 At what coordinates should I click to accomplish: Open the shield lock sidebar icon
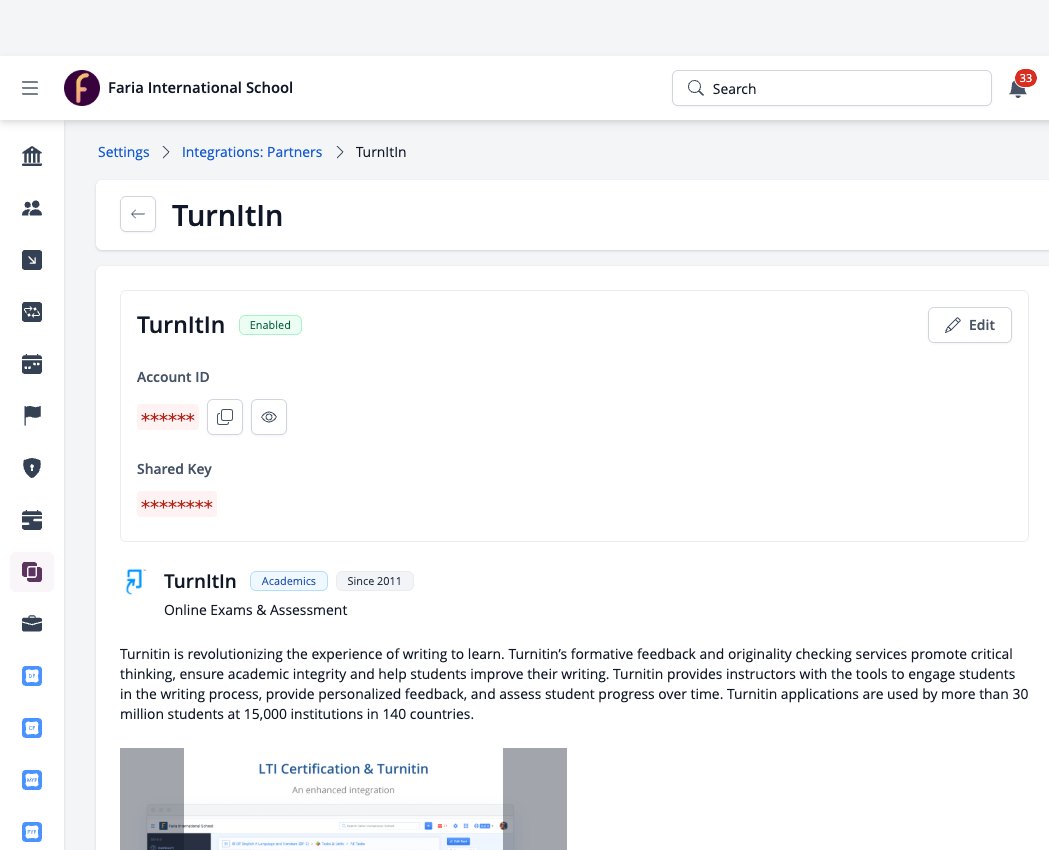coord(32,467)
